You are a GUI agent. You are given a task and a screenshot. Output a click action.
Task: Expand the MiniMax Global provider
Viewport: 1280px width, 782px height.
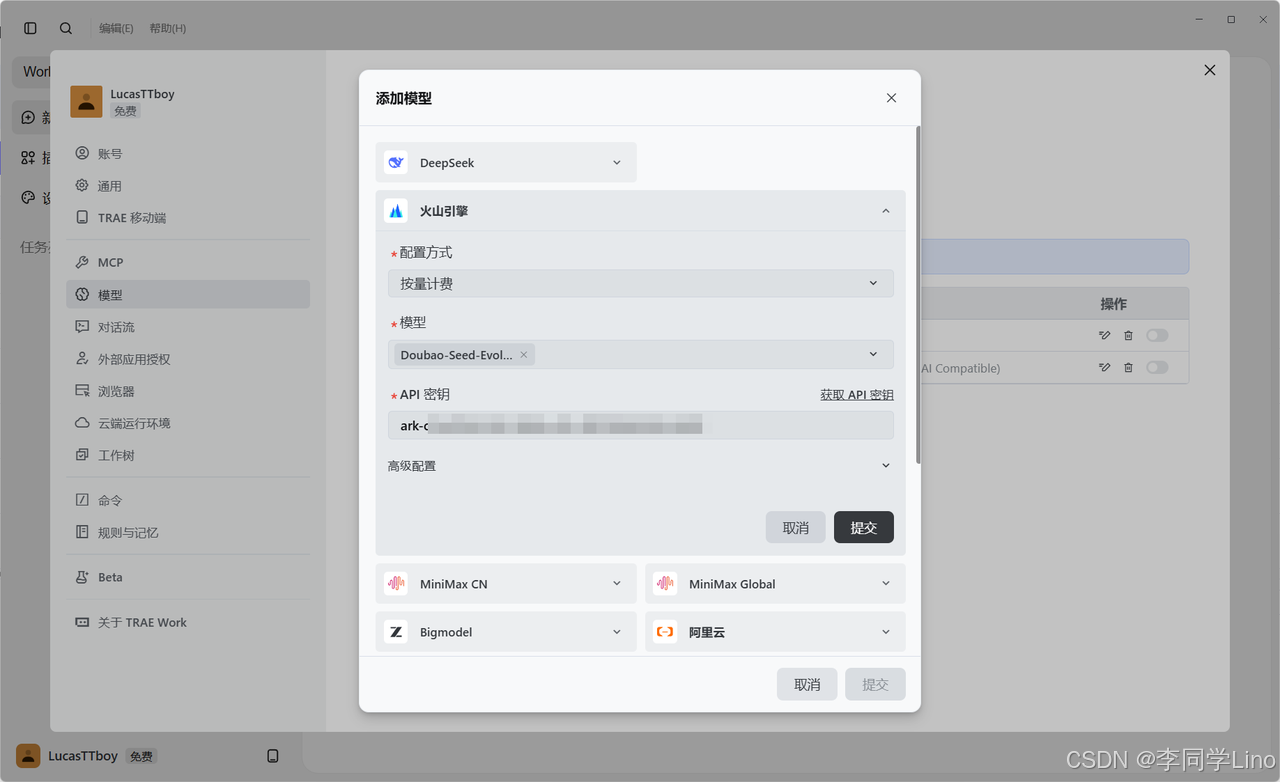pyautogui.click(x=775, y=584)
